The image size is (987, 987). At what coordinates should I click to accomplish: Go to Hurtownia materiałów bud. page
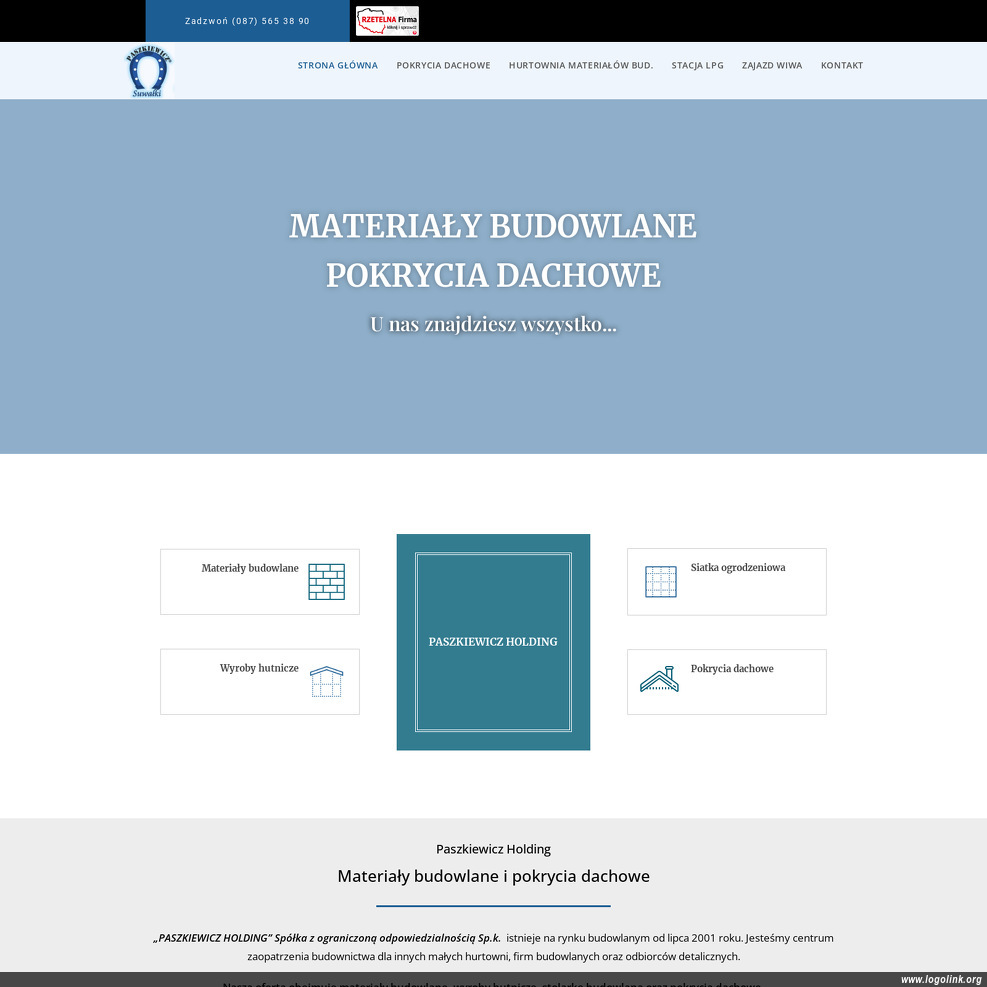coord(581,65)
